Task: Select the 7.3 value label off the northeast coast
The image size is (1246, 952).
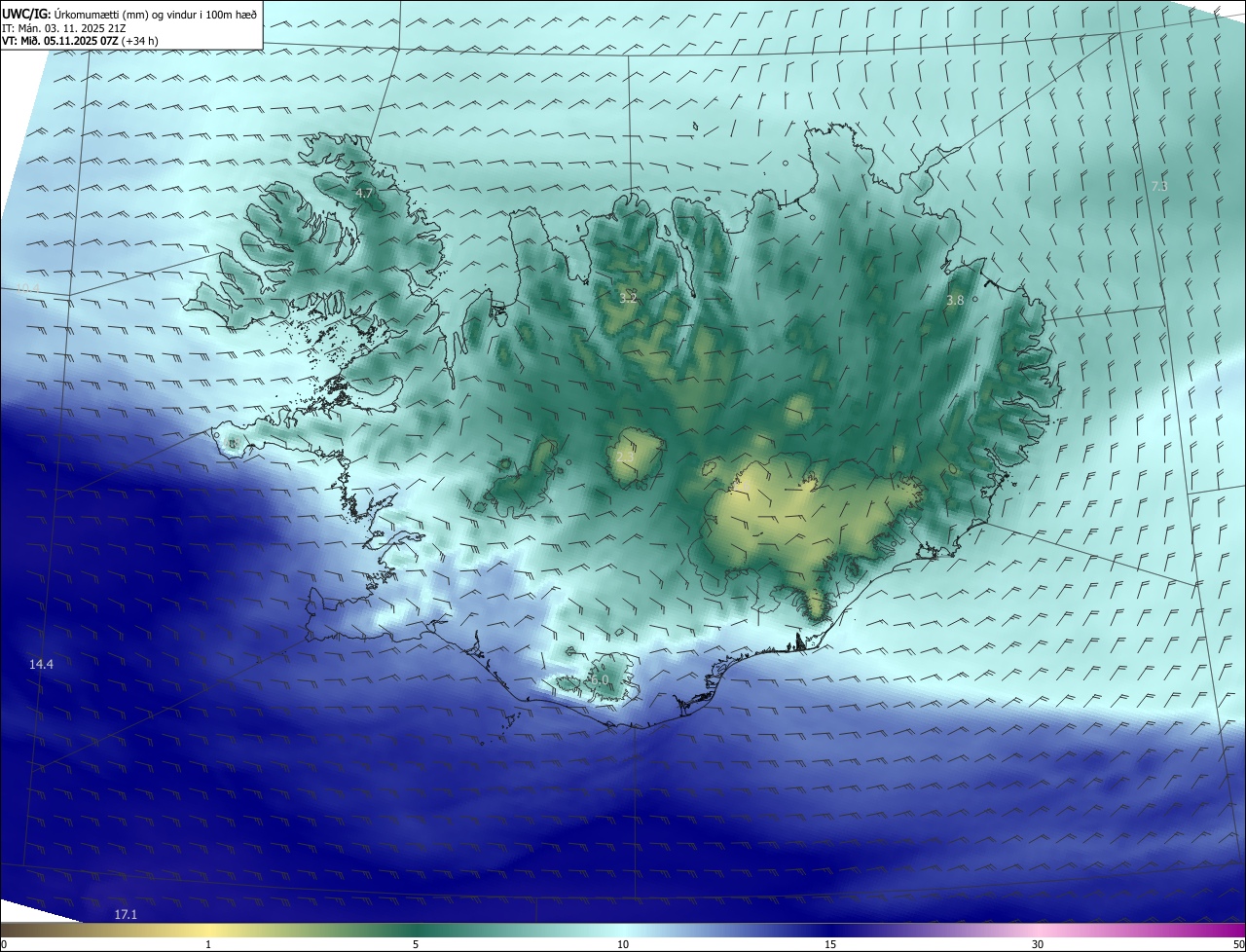Action: (x=1158, y=186)
